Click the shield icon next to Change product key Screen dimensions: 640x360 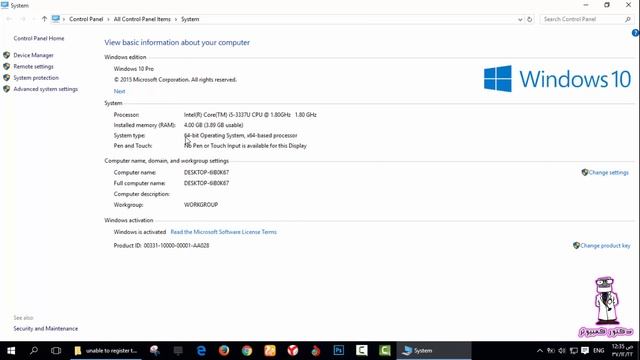click(x=576, y=246)
